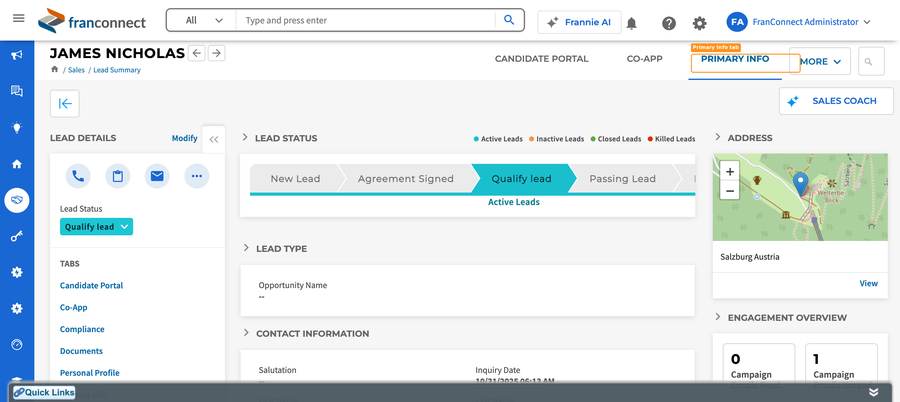Go to previous lead arrow
The image size is (900, 402).
(x=197, y=53)
